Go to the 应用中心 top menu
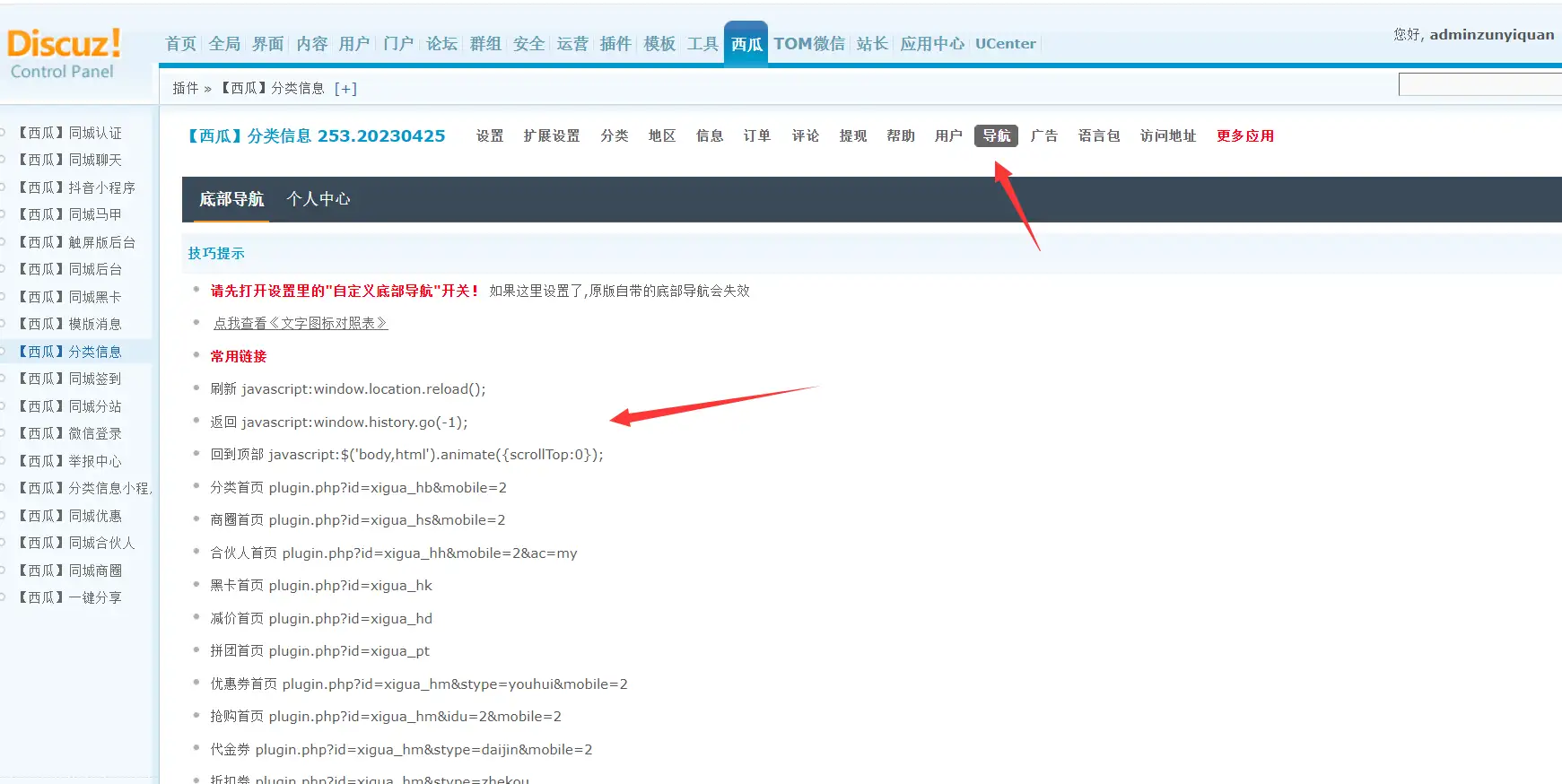 click(932, 44)
